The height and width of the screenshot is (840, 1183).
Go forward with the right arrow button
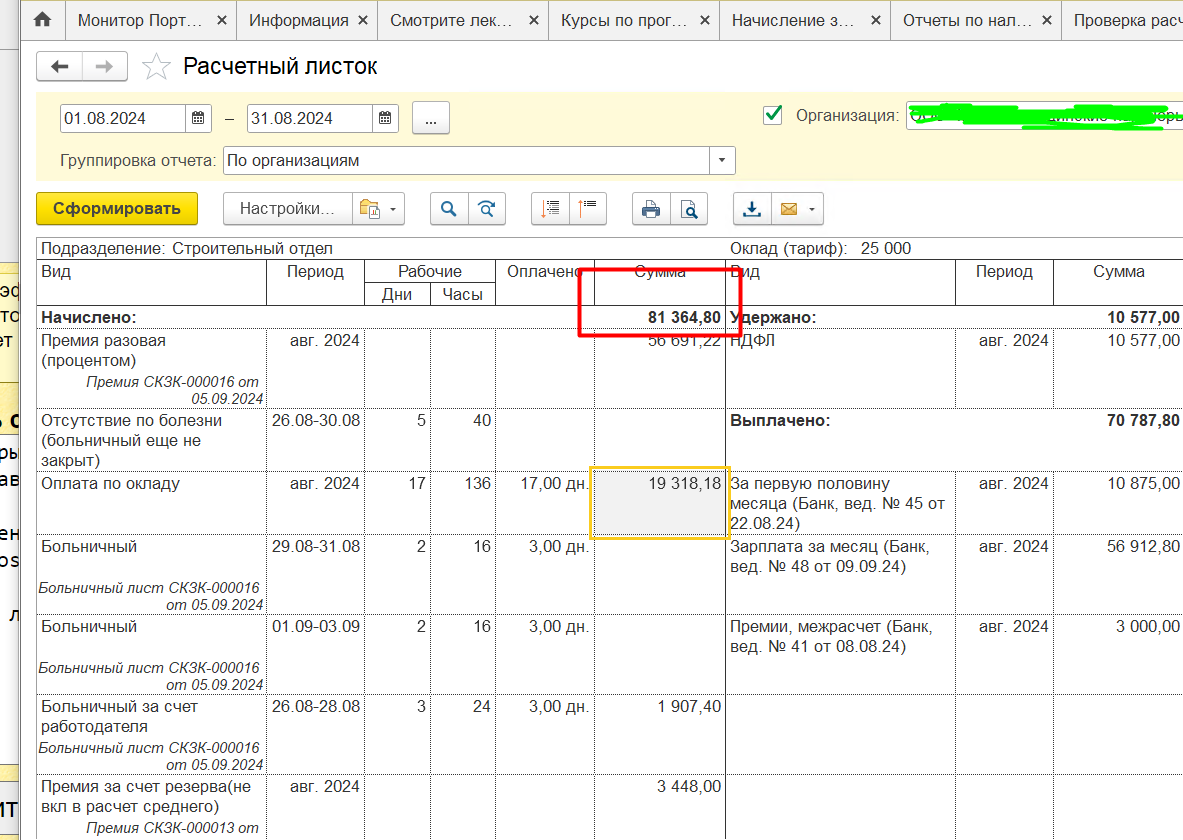104,66
